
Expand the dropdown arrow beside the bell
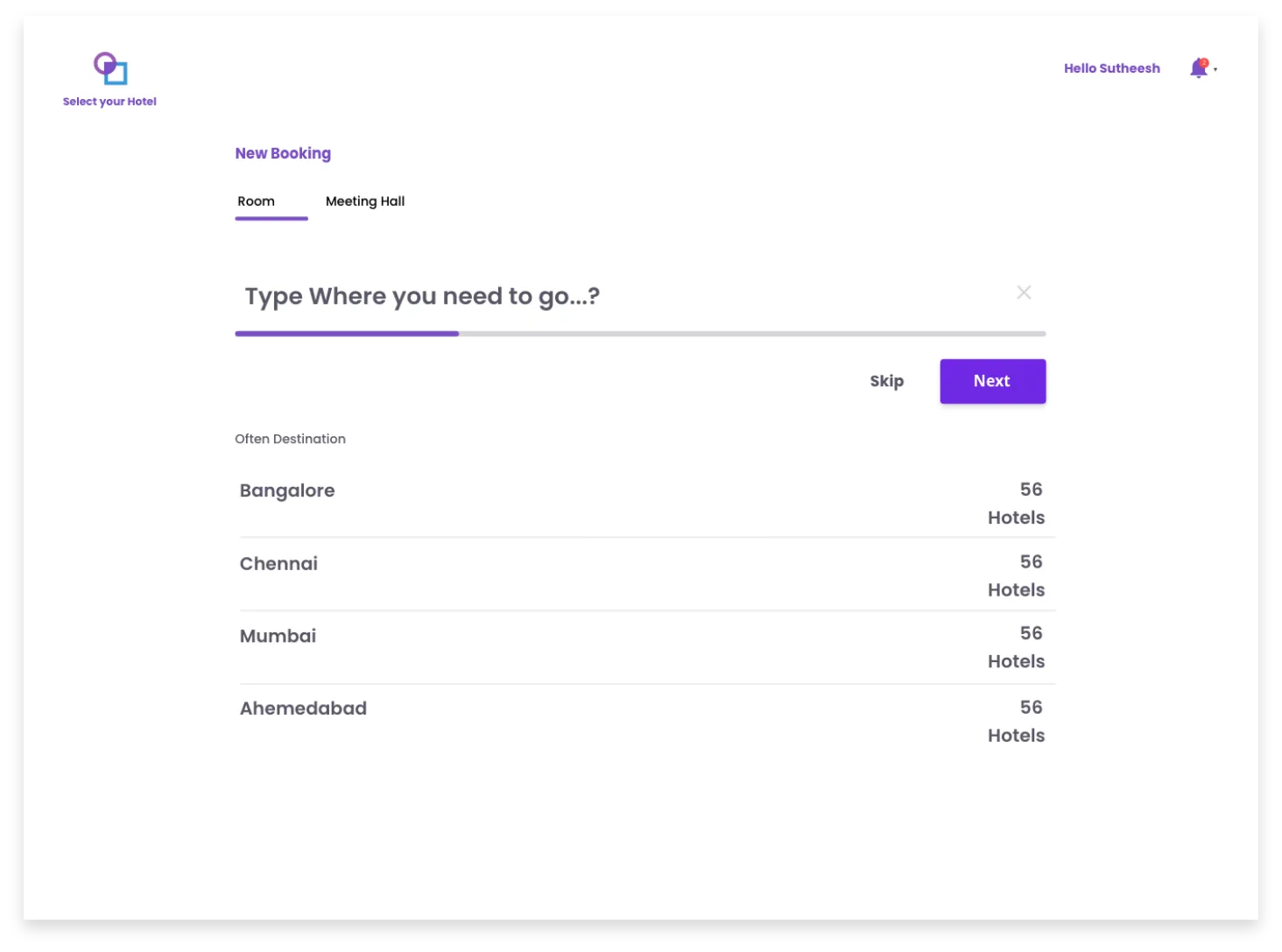pyautogui.click(x=1215, y=69)
